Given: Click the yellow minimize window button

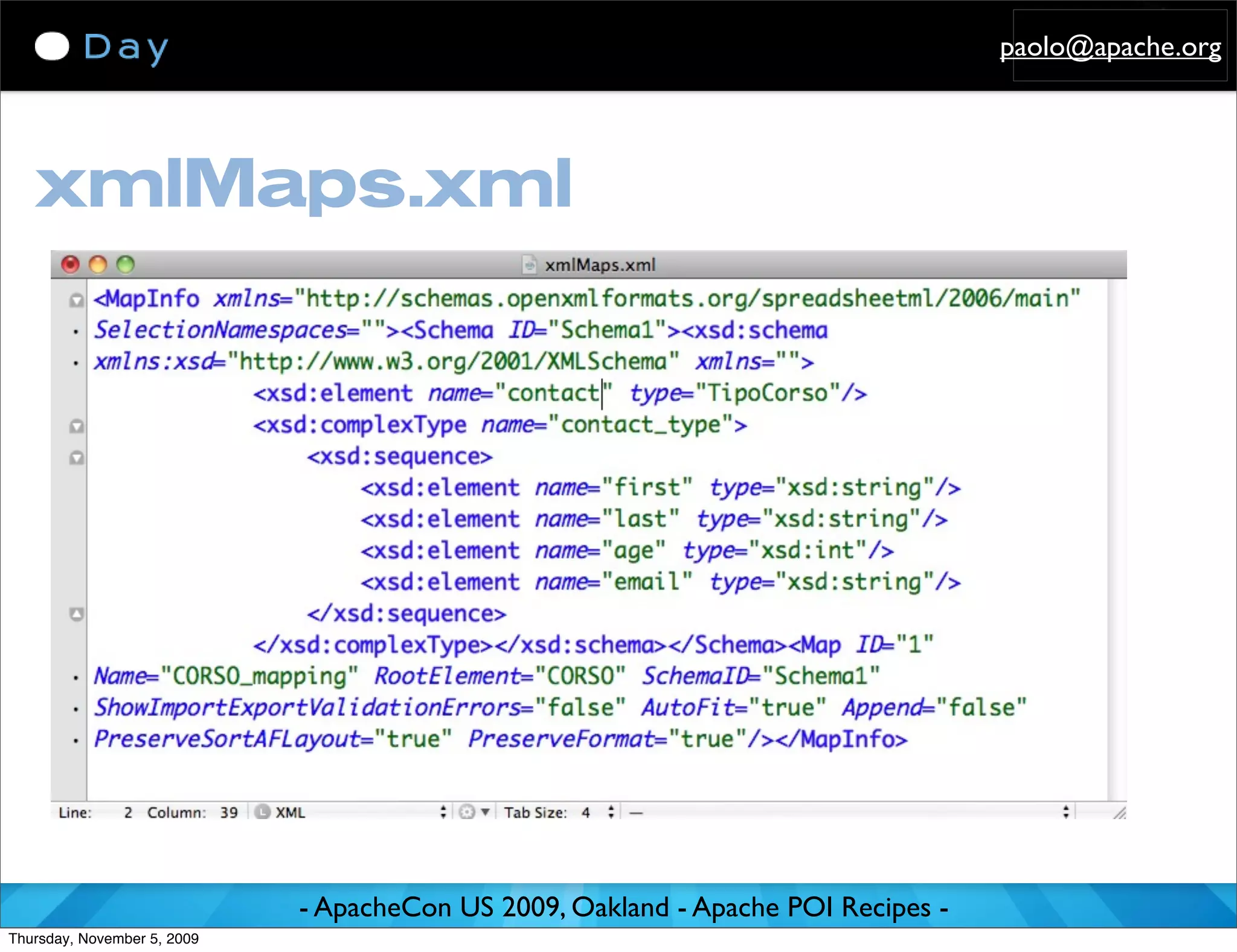Looking at the screenshot, I should 98,265.
